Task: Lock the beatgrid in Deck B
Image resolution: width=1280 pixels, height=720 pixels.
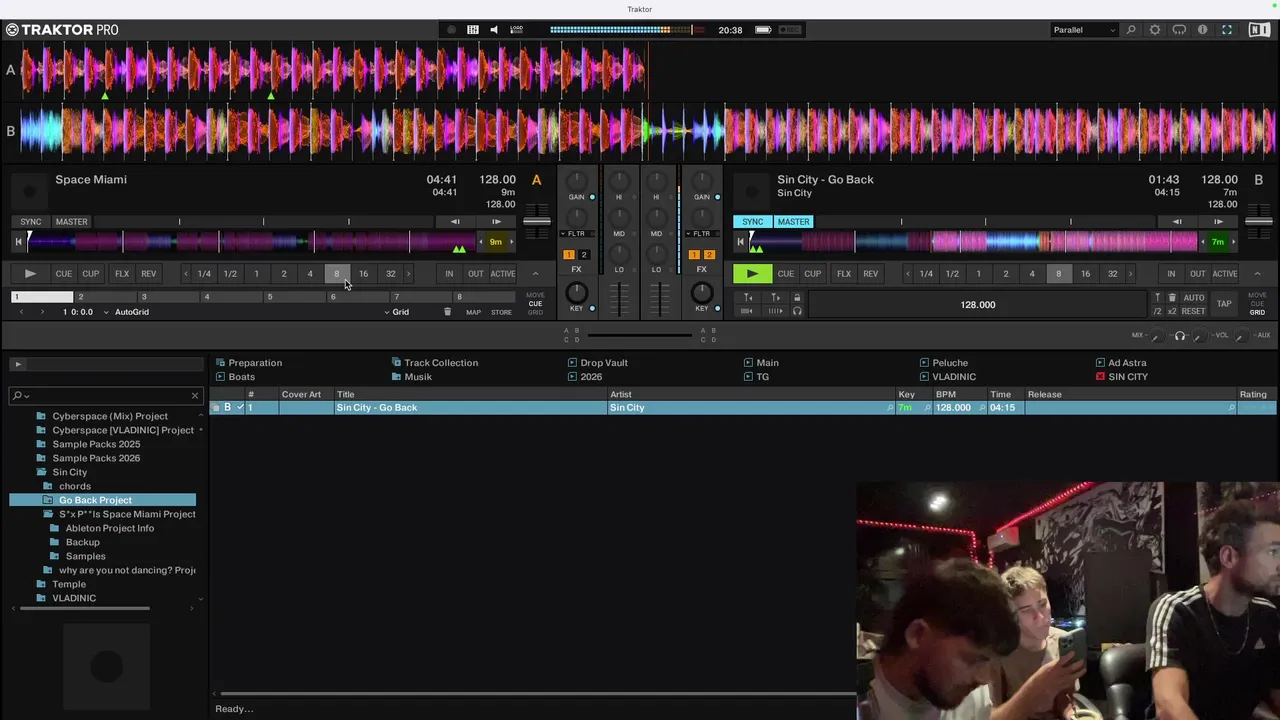Action: [797, 298]
